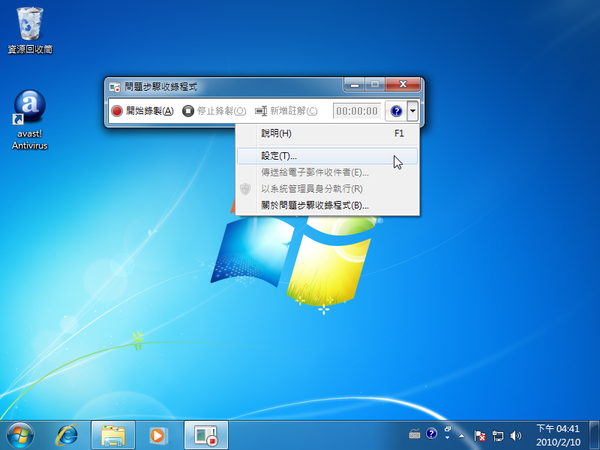Click the Show Desktop strip at taskbar end

pyautogui.click(x=594, y=435)
